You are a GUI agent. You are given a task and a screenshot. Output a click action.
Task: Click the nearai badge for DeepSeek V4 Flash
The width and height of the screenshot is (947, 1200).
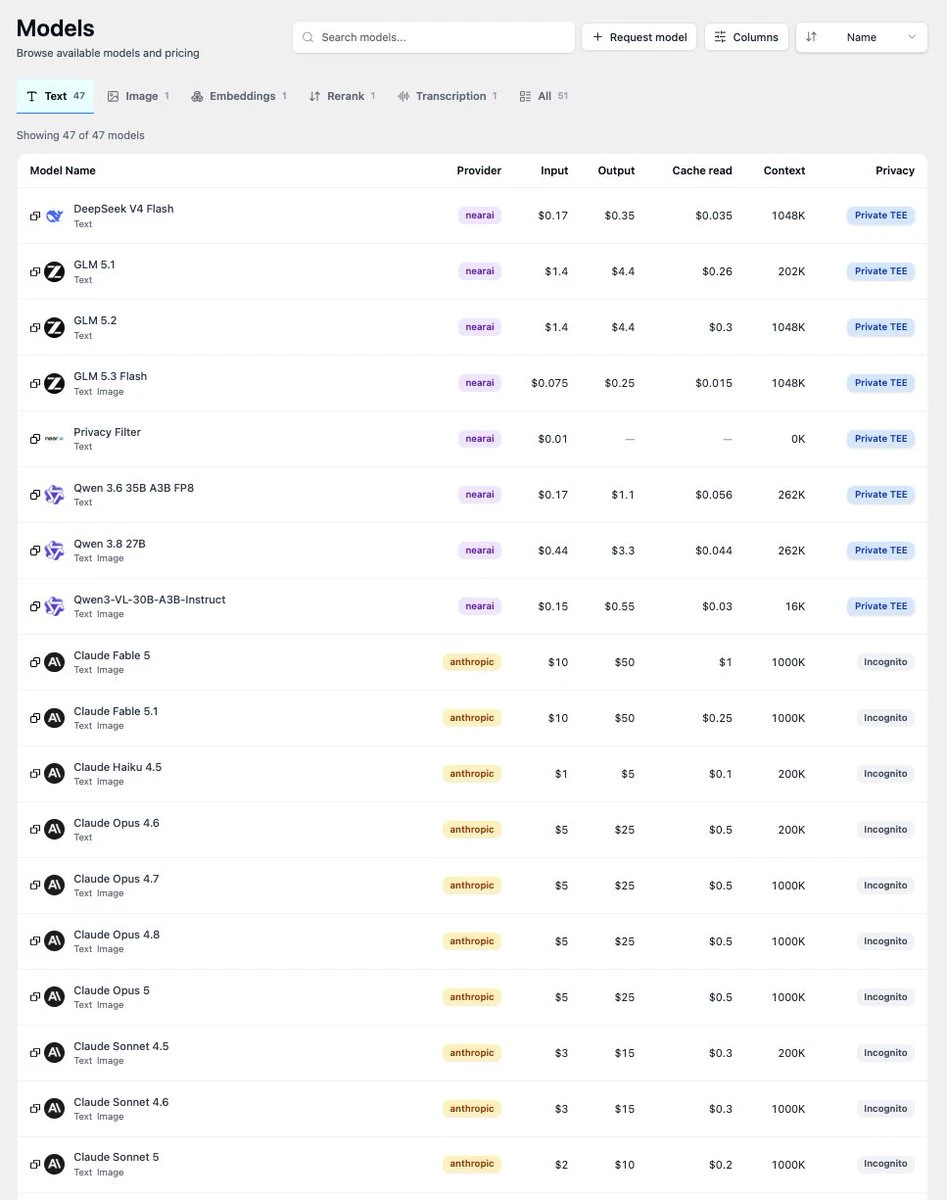click(x=480, y=215)
